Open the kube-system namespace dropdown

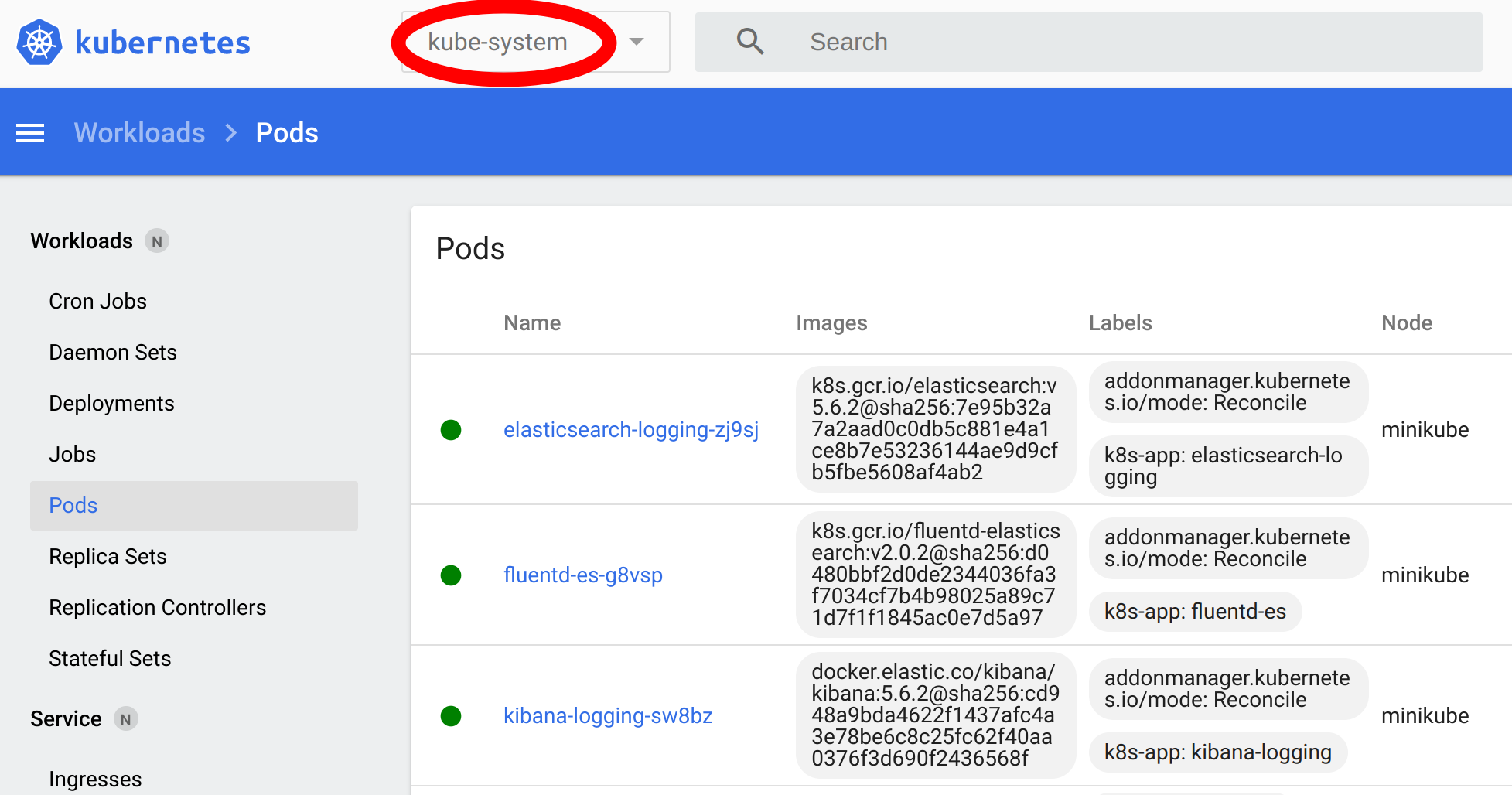535,42
